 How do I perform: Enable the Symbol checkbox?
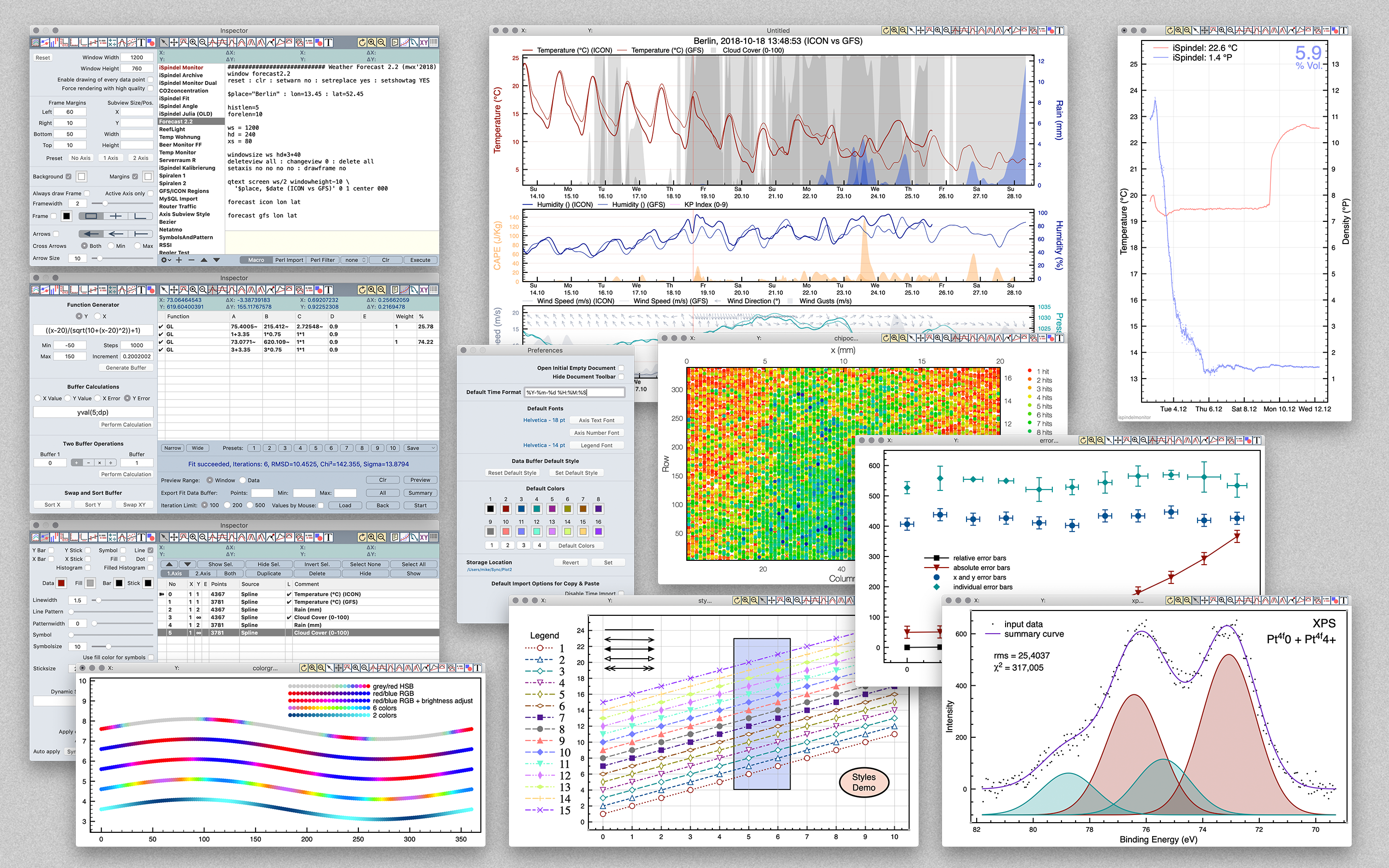pyautogui.click(x=123, y=550)
